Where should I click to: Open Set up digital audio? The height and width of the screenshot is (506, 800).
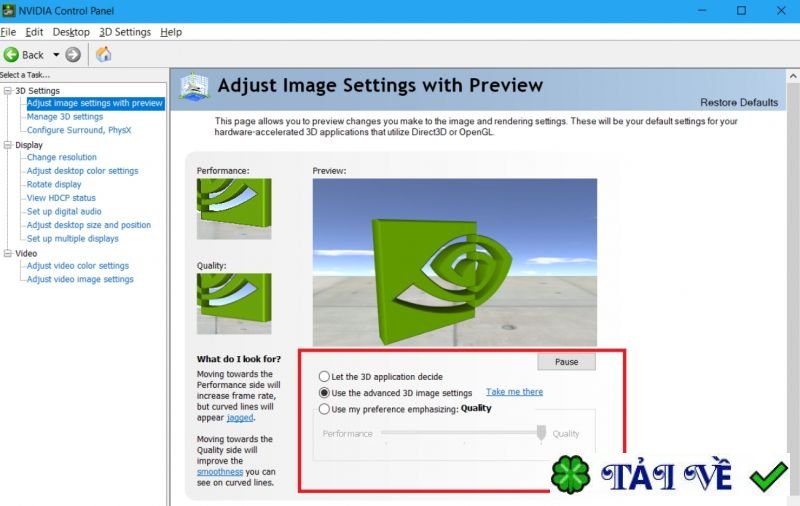click(64, 211)
